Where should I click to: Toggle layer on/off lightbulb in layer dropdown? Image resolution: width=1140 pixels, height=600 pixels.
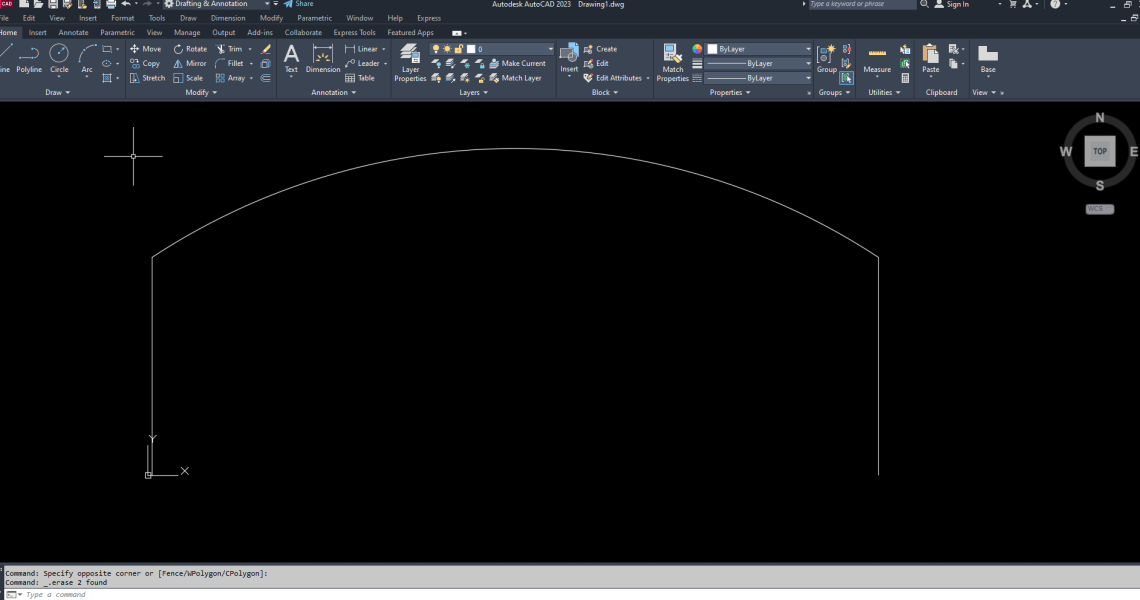point(436,49)
